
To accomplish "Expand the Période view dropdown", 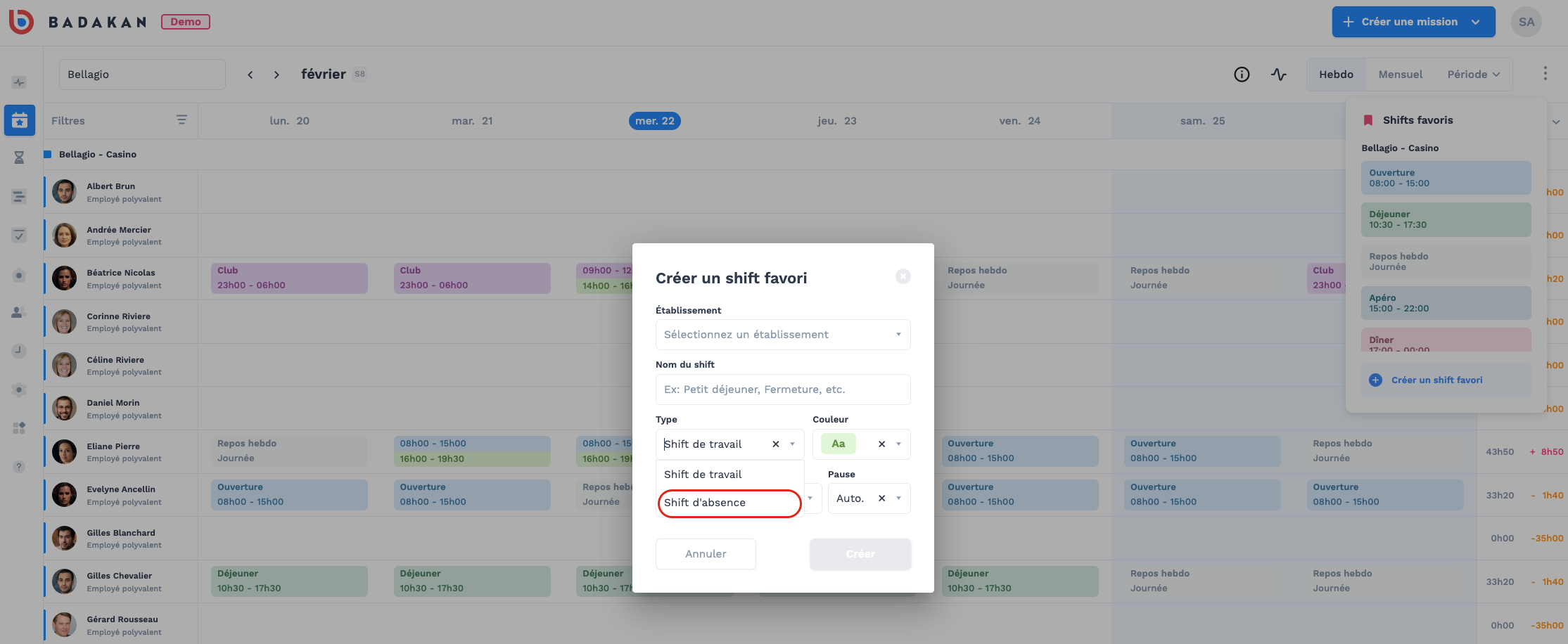I will click(1474, 75).
